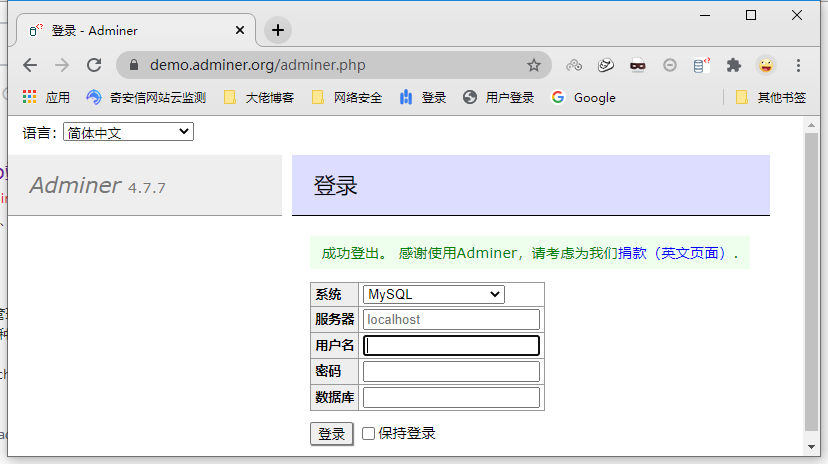This screenshot has height=464, width=828.
Task: Follow the 捐款（英文页面） link
Action: [x=673, y=253]
